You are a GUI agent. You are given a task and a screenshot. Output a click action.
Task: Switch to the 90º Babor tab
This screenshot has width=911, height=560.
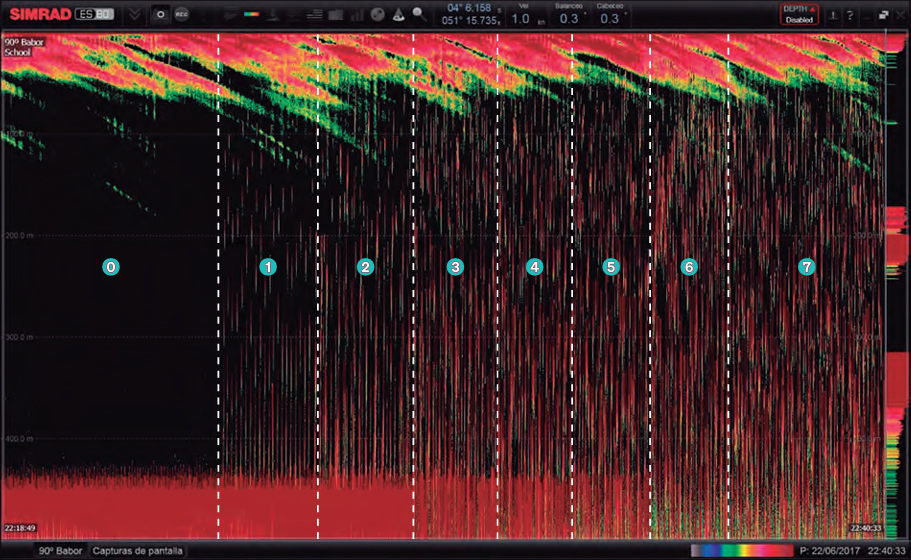click(x=59, y=550)
